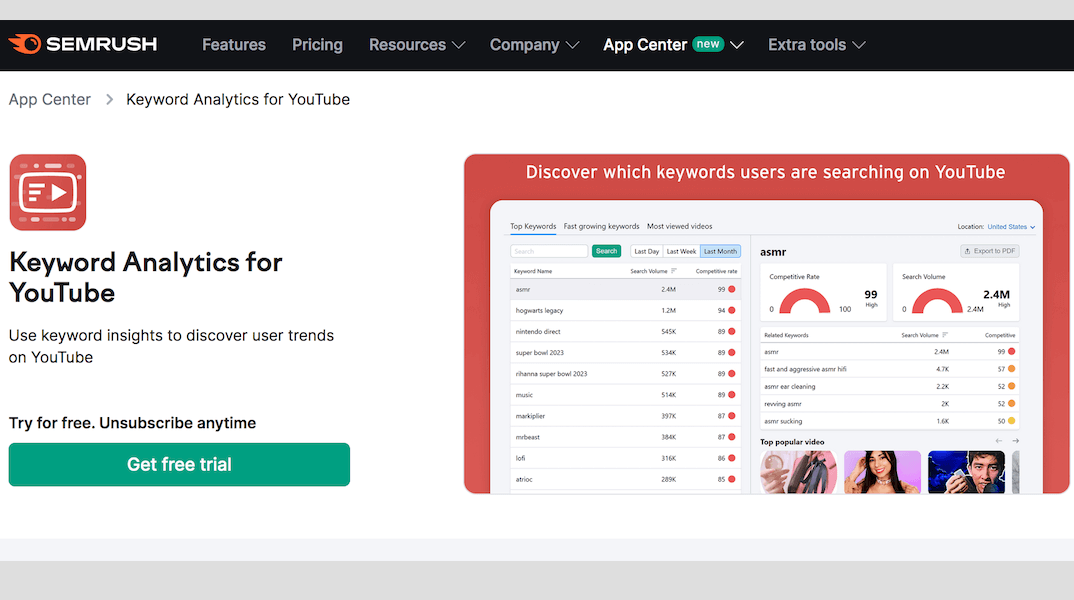Screen dimensions: 1074x600
Task: Select the asmr keyword row
Action: [625, 290]
